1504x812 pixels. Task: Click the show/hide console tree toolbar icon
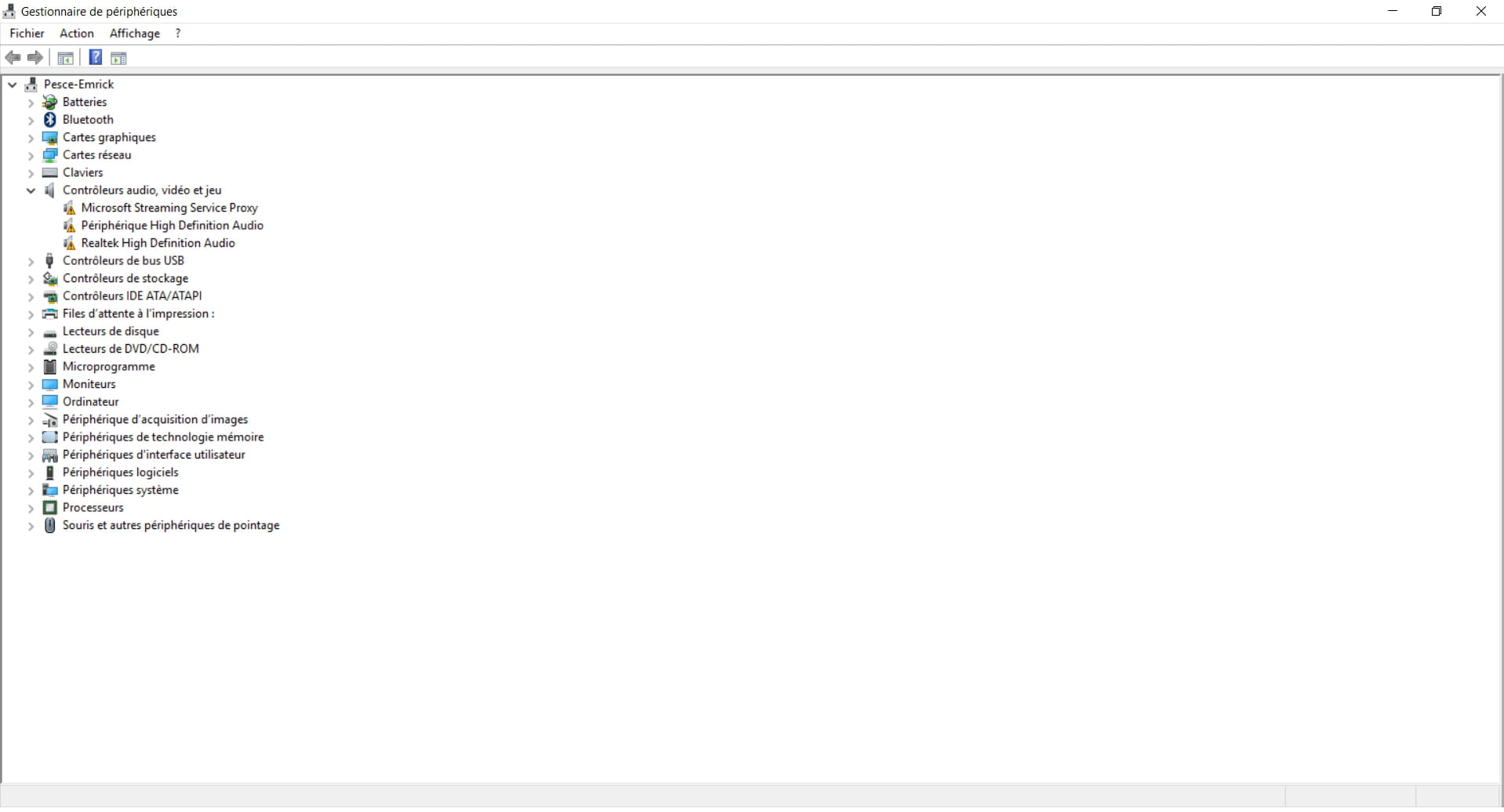(66, 58)
